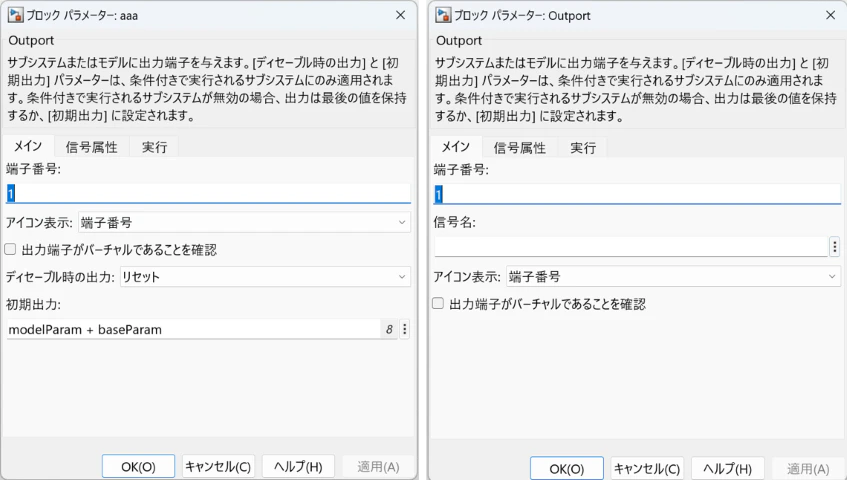Screen dimensions: 847x480
Task: Click the アイコン表示: label in aaa dialog
Action: pos(39,223)
